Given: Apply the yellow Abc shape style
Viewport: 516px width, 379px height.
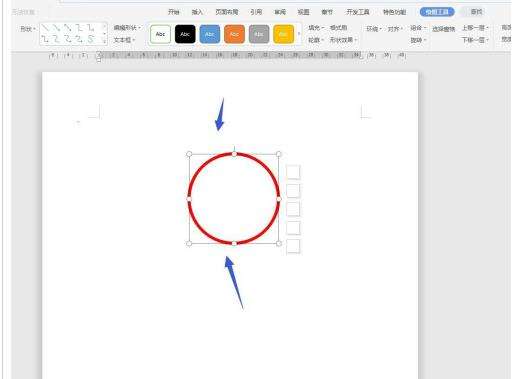Looking at the screenshot, I should (x=284, y=34).
